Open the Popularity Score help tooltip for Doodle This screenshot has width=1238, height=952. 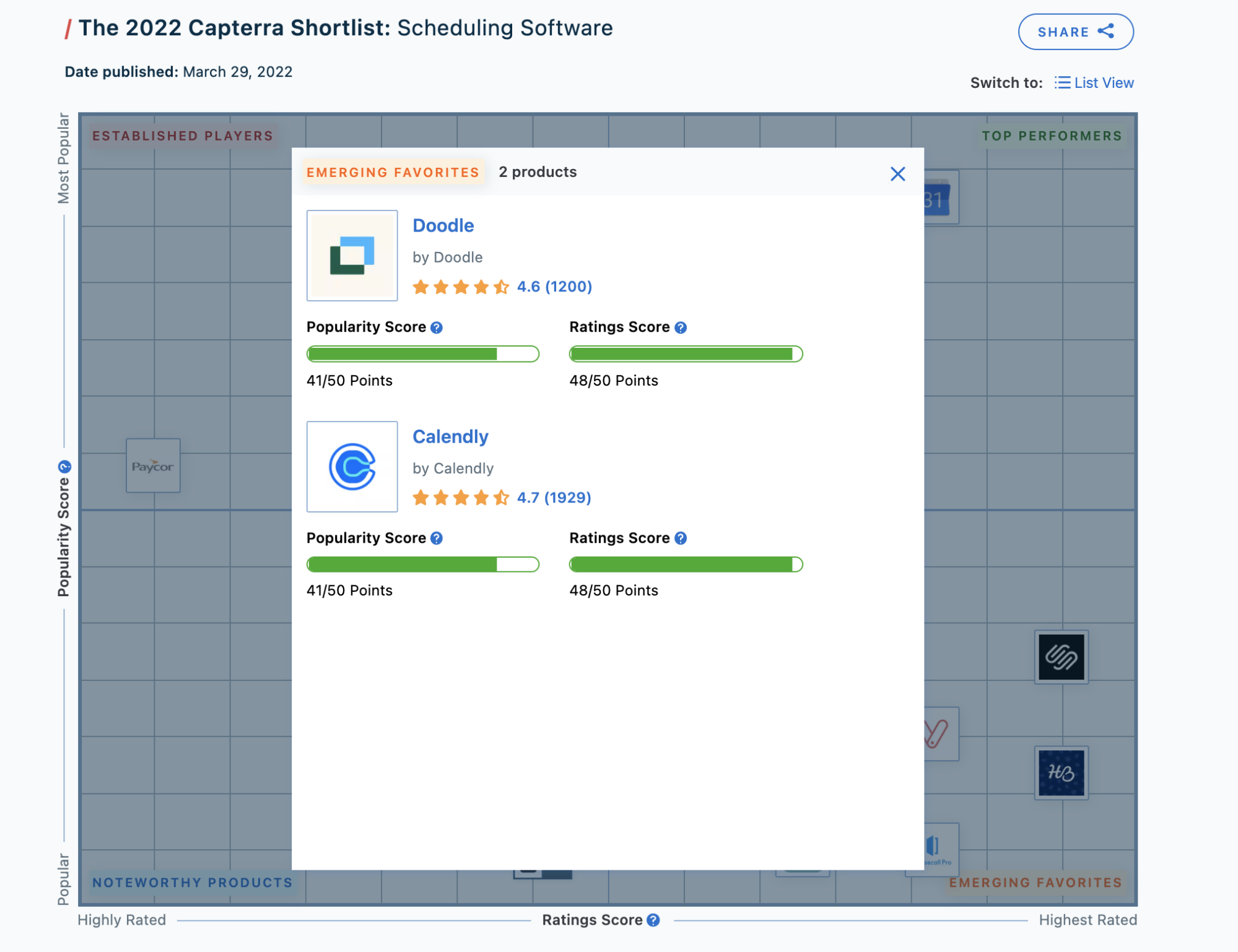click(x=437, y=327)
